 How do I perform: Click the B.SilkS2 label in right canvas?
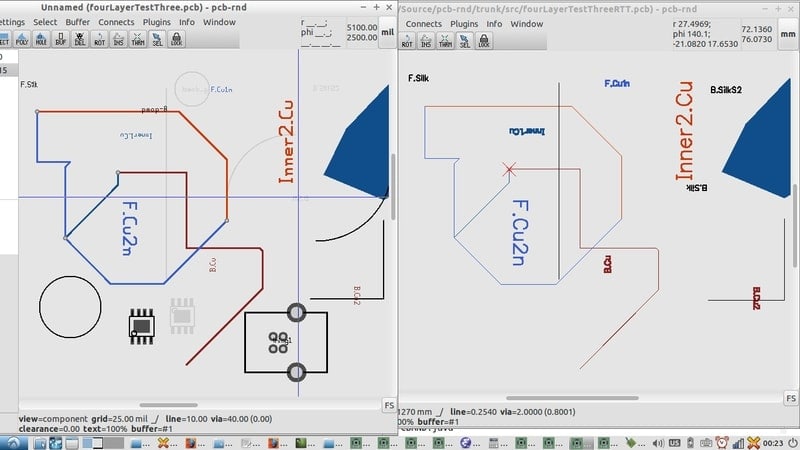[x=726, y=90]
